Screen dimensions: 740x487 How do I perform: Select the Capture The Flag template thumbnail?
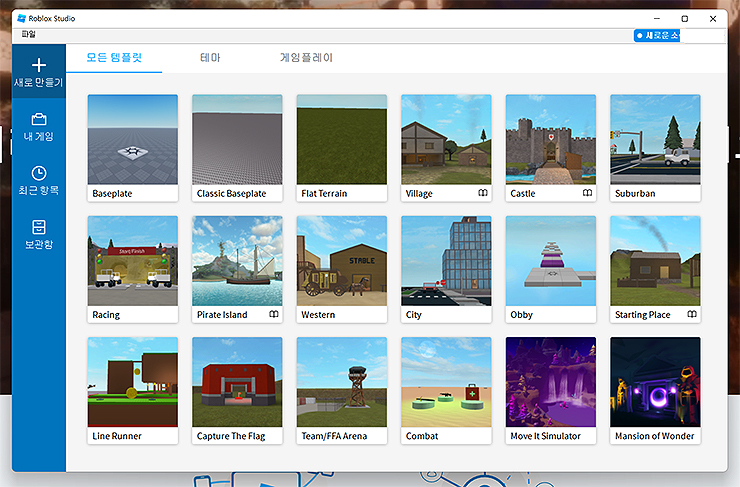pos(237,382)
